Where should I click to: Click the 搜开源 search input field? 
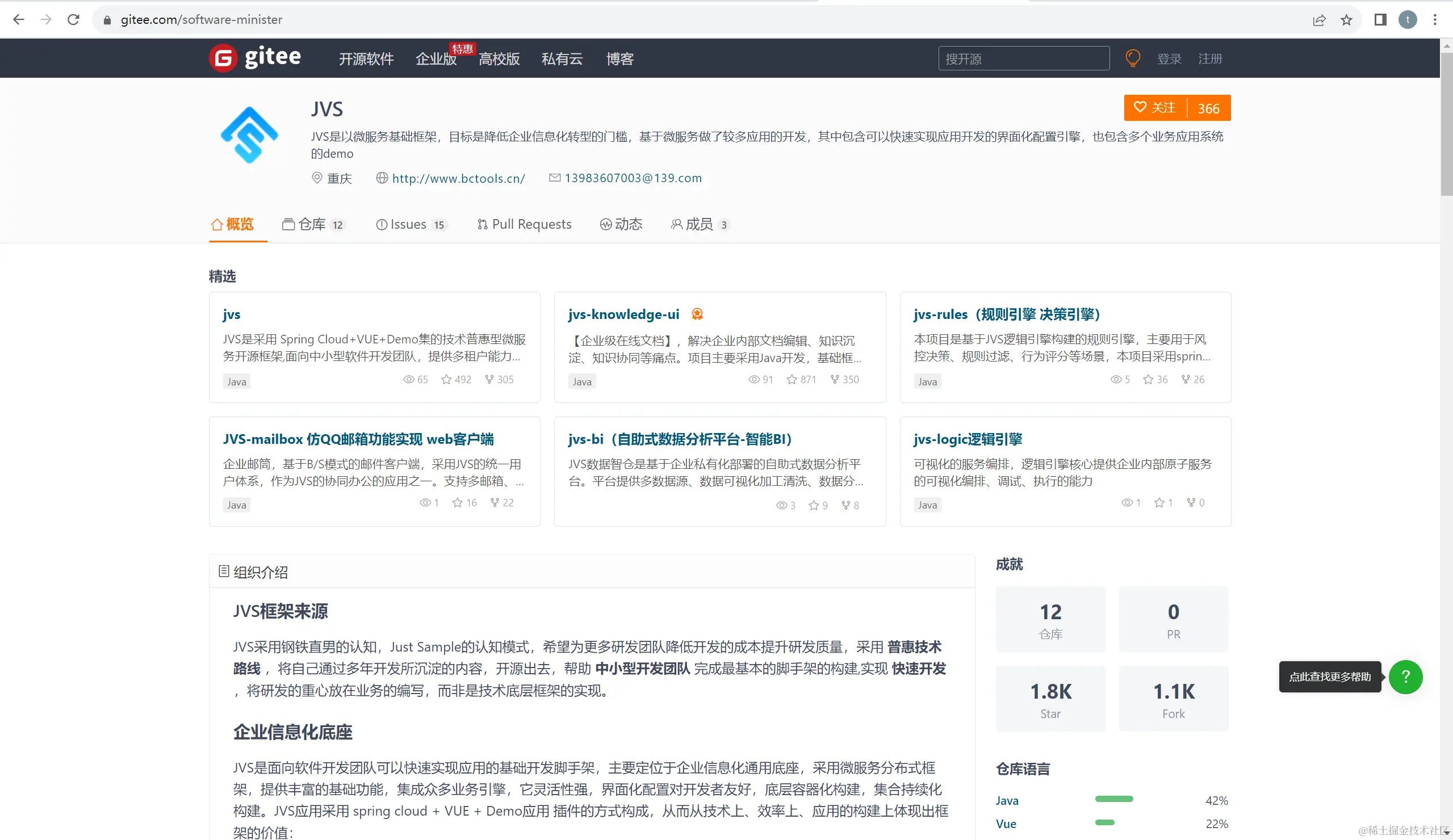pyautogui.click(x=1023, y=59)
